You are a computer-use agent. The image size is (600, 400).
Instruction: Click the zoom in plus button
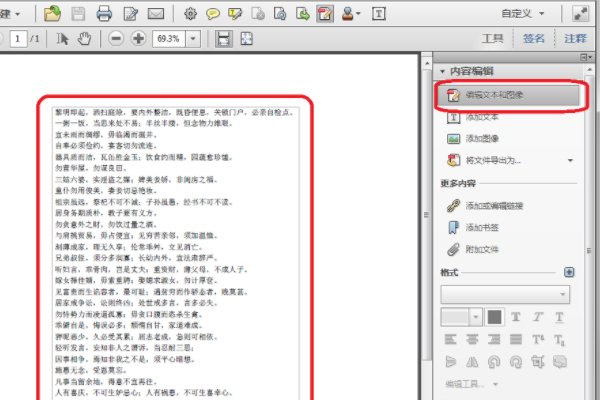click(138, 38)
